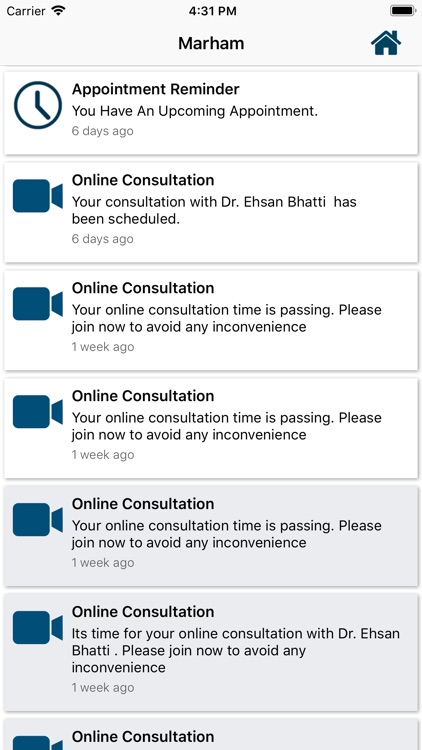
Task: Tap the battery indicator in status bar
Action: tap(402, 11)
